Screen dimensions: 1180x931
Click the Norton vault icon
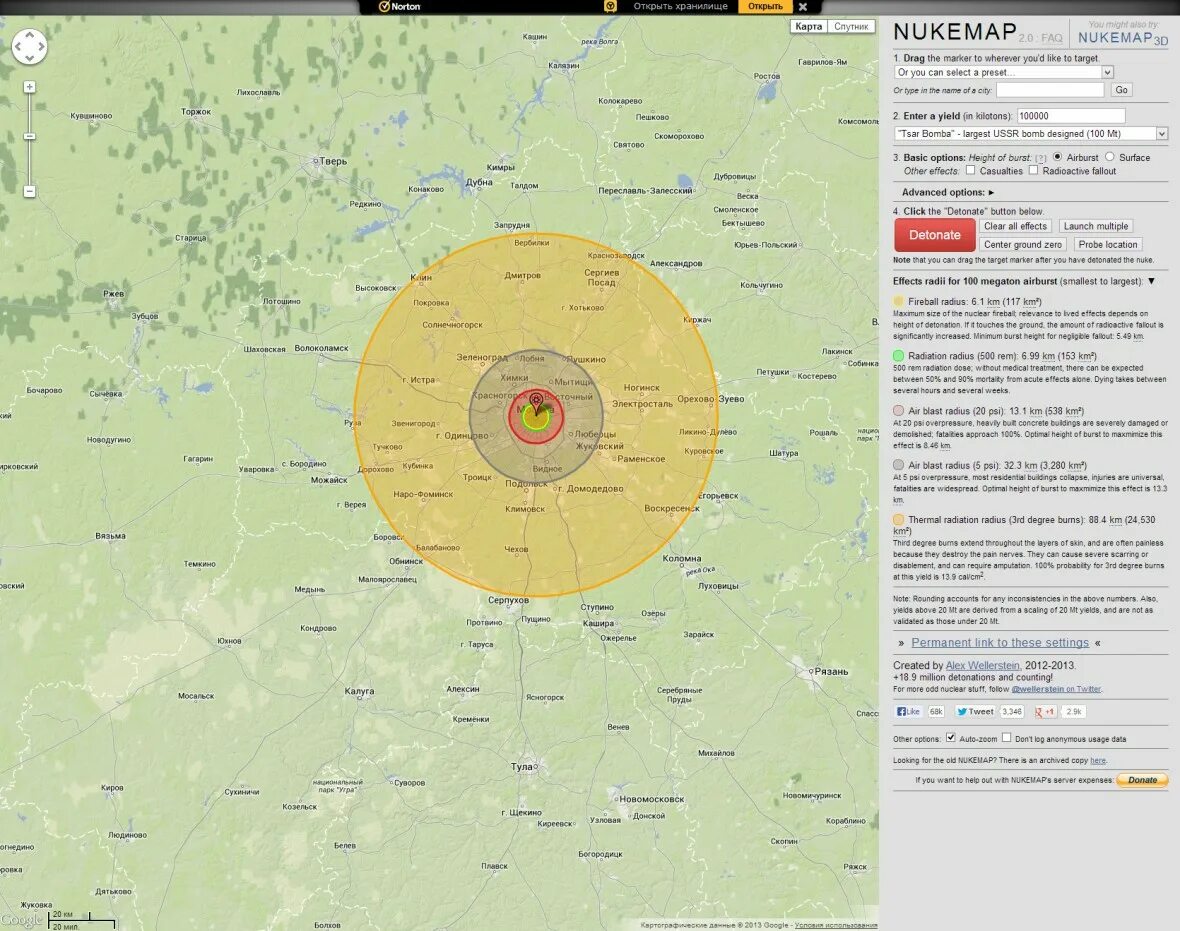pos(610,6)
